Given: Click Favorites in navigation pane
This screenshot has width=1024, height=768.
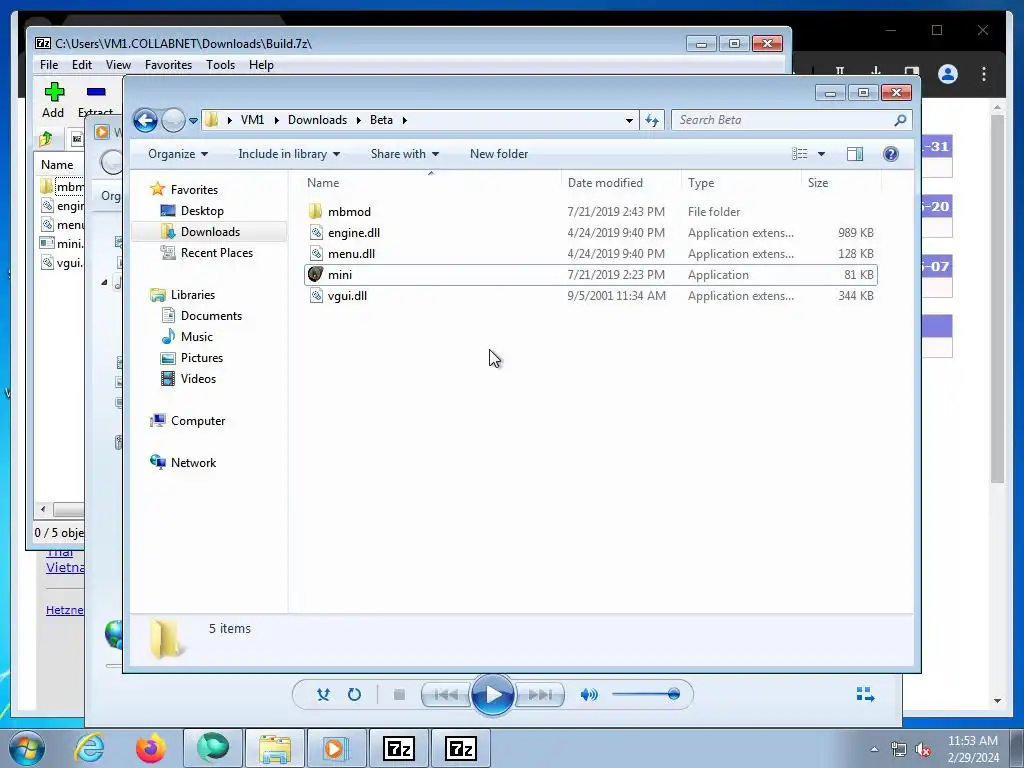Looking at the screenshot, I should click(x=195, y=189).
